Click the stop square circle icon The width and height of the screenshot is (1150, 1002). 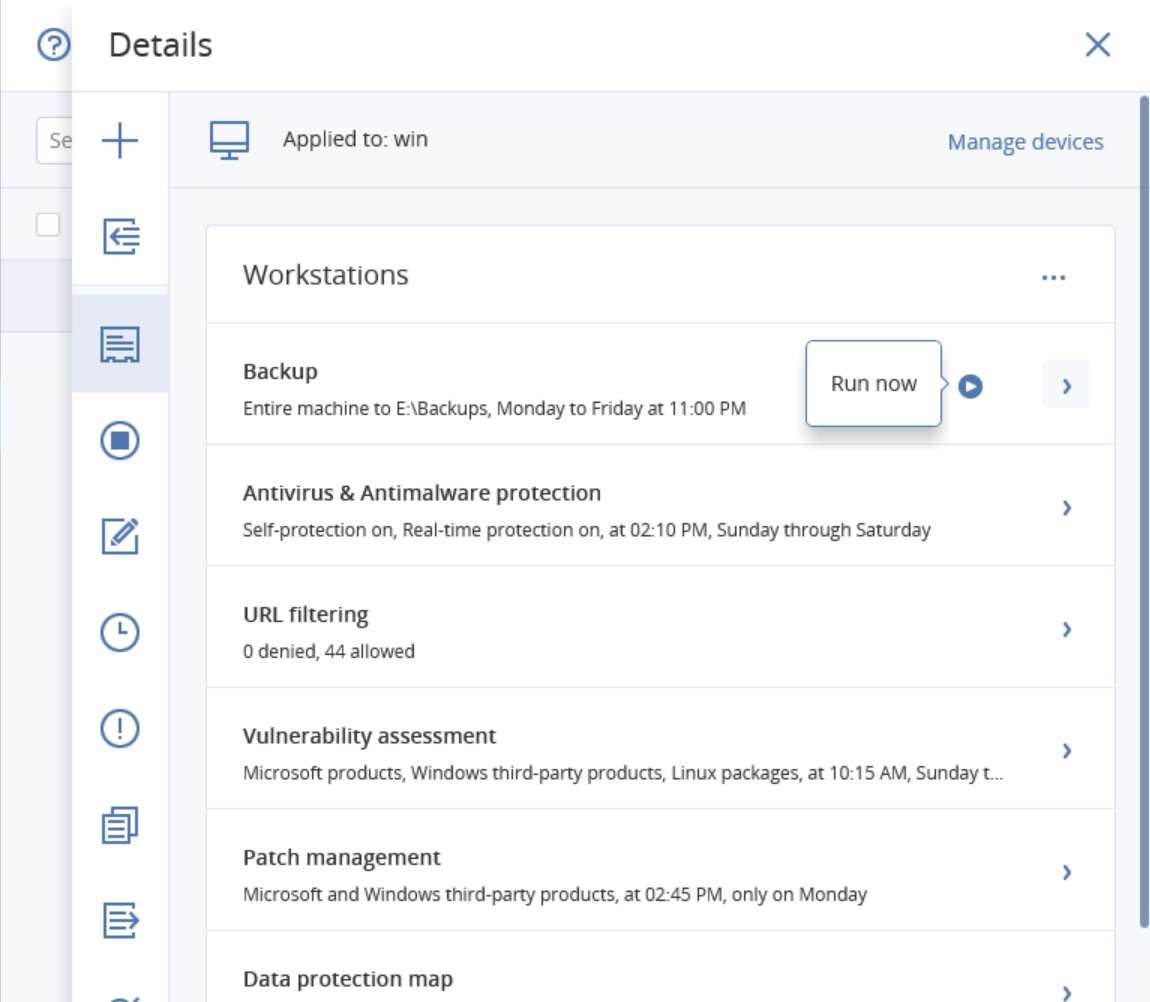point(120,440)
